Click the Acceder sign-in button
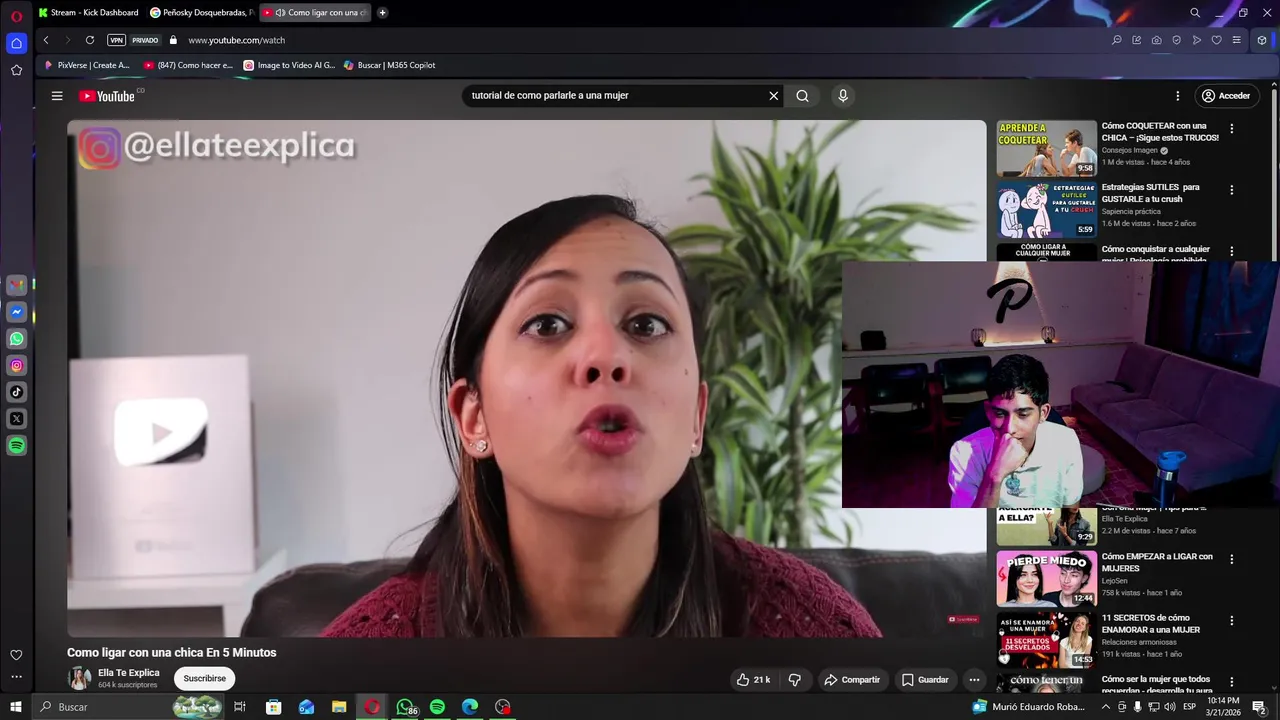Viewport: 1280px width, 720px height. pyautogui.click(x=1225, y=96)
